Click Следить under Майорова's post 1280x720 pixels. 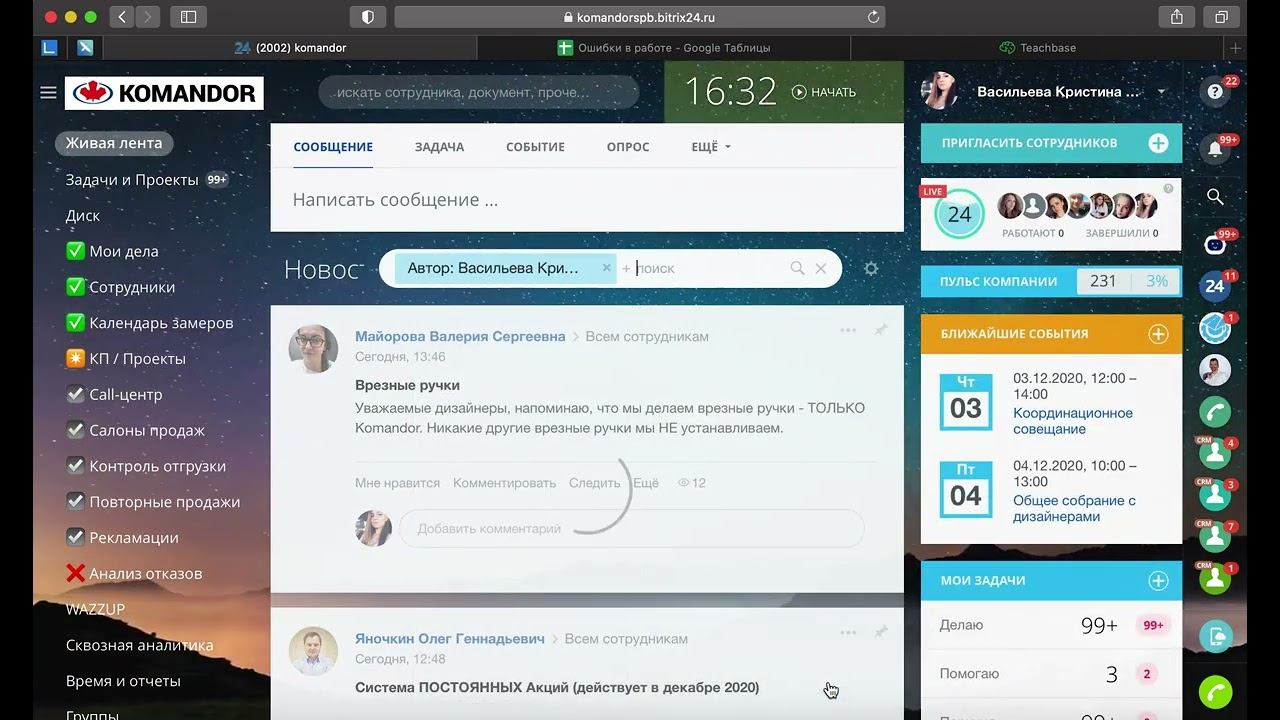595,483
